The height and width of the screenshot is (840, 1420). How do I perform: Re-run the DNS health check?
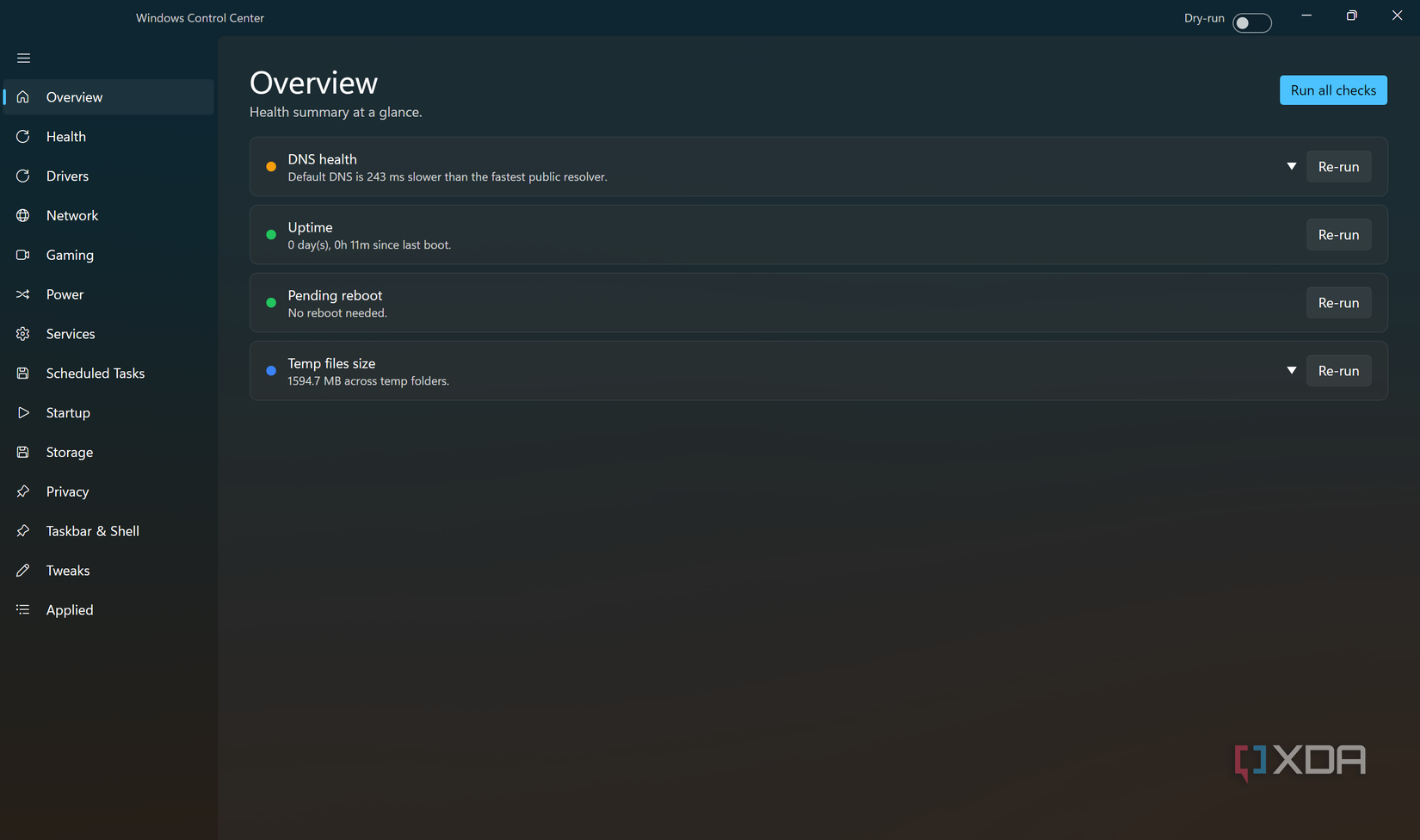[x=1338, y=167]
